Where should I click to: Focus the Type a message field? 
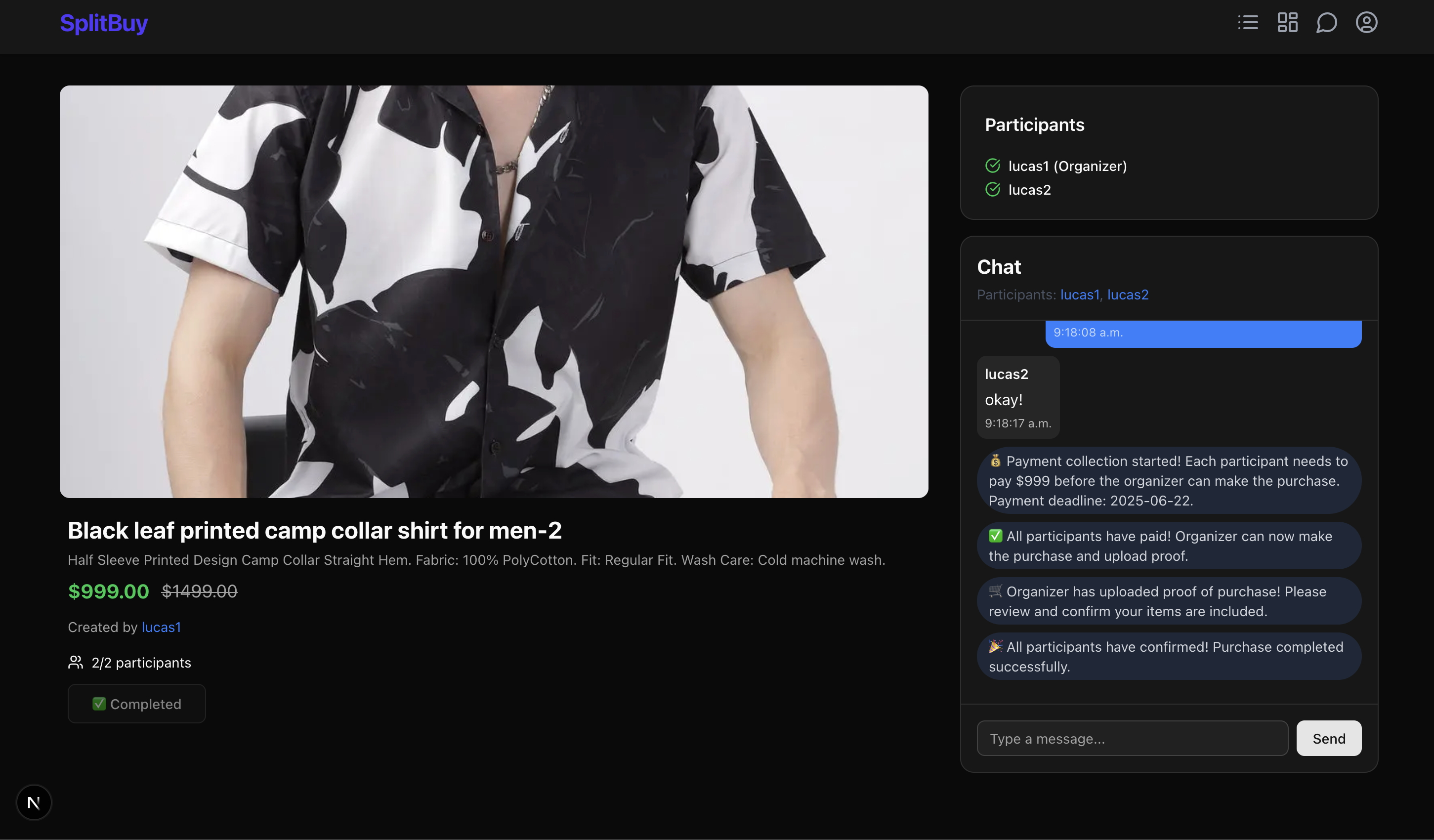(x=1132, y=739)
